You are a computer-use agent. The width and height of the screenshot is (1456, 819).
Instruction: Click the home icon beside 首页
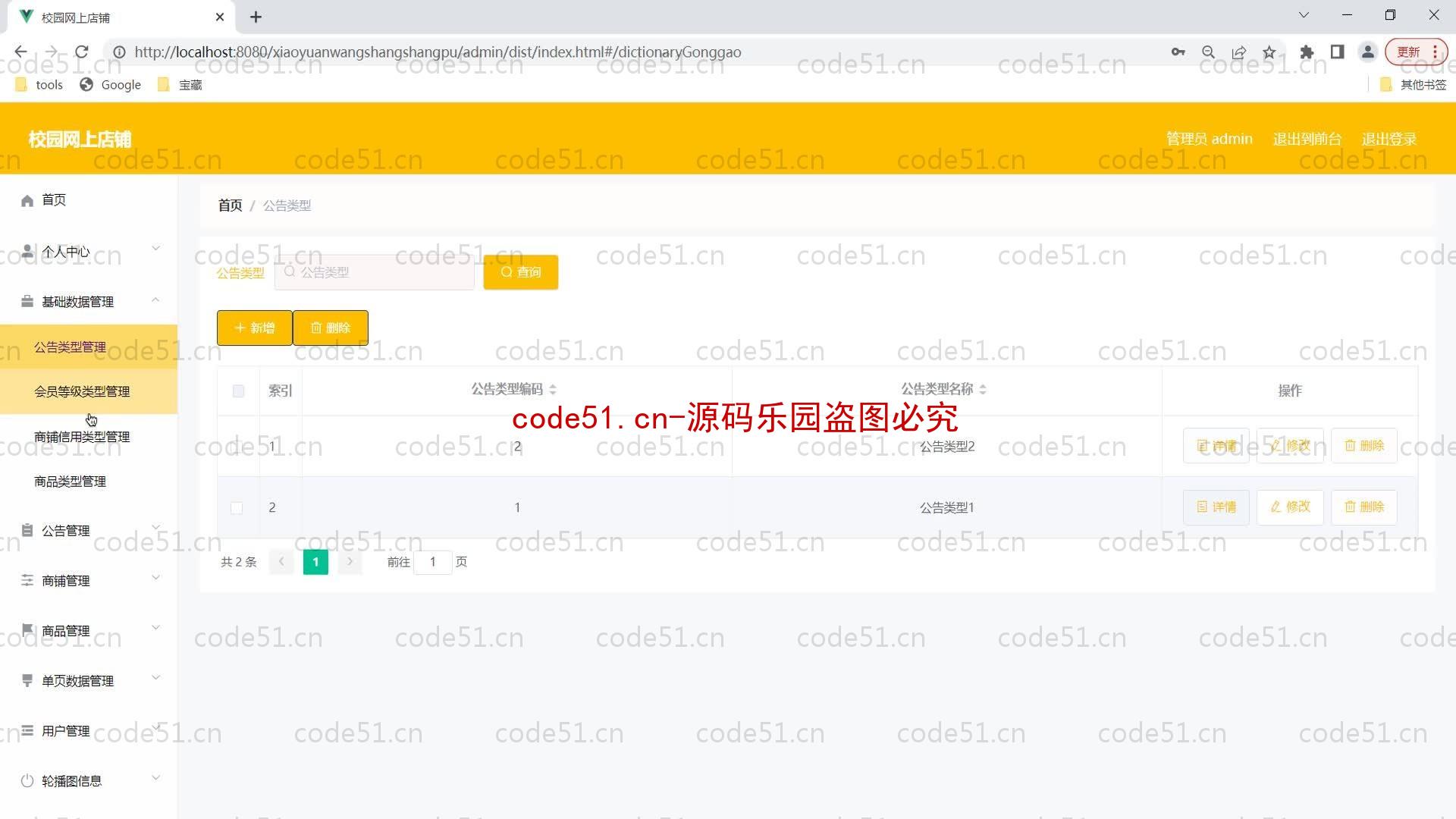pyautogui.click(x=27, y=200)
